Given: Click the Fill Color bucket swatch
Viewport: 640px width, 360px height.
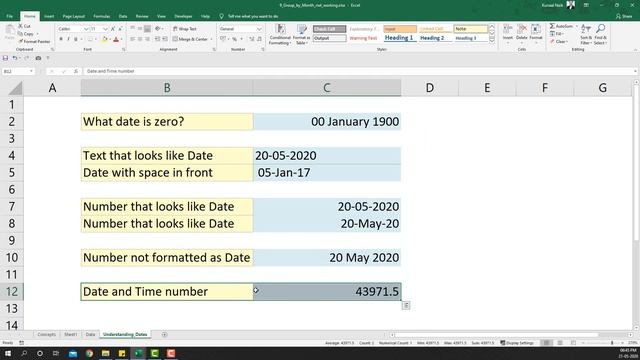Looking at the screenshot, I should (104, 39).
